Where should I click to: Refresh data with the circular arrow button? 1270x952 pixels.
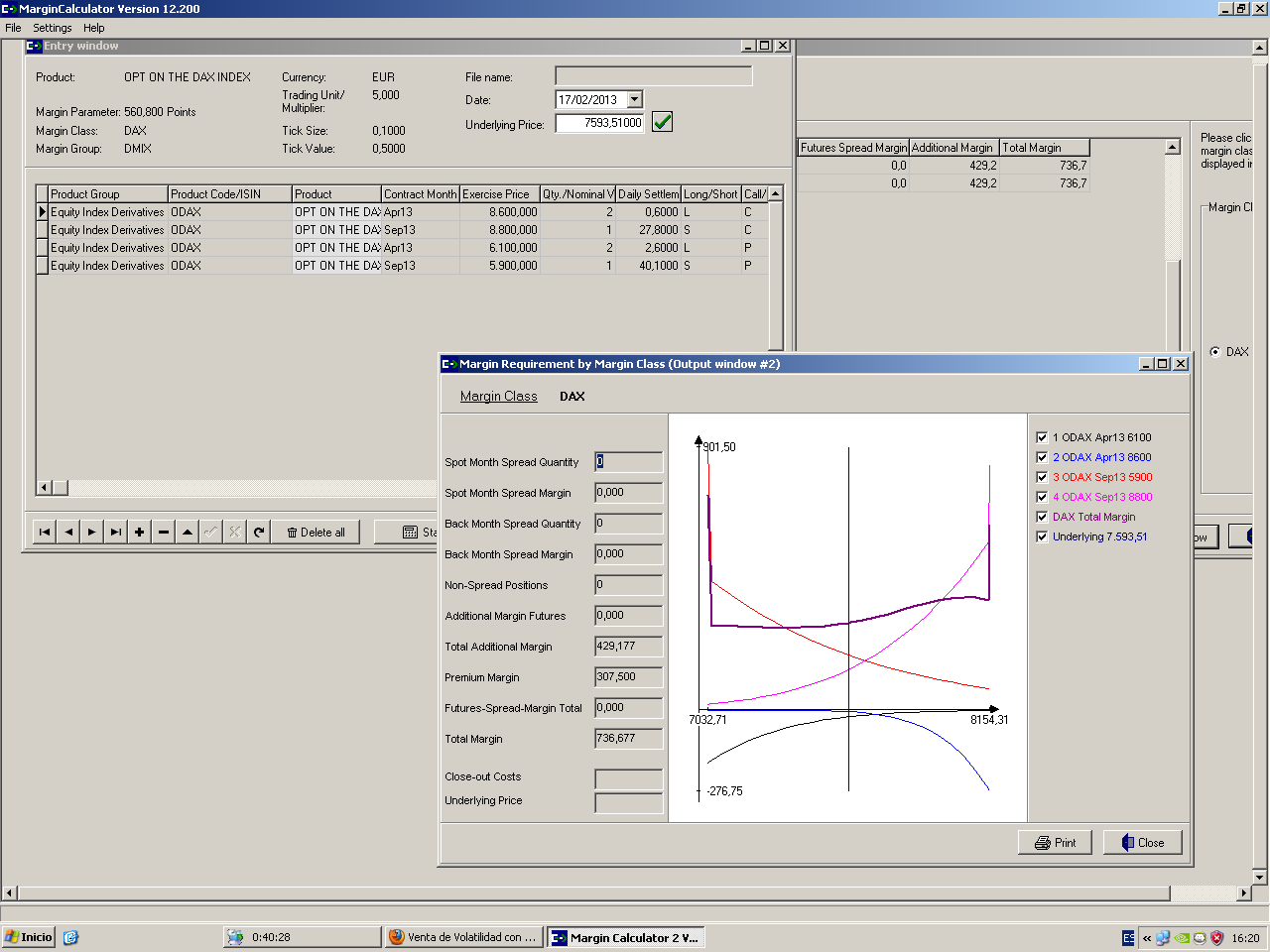tap(259, 533)
